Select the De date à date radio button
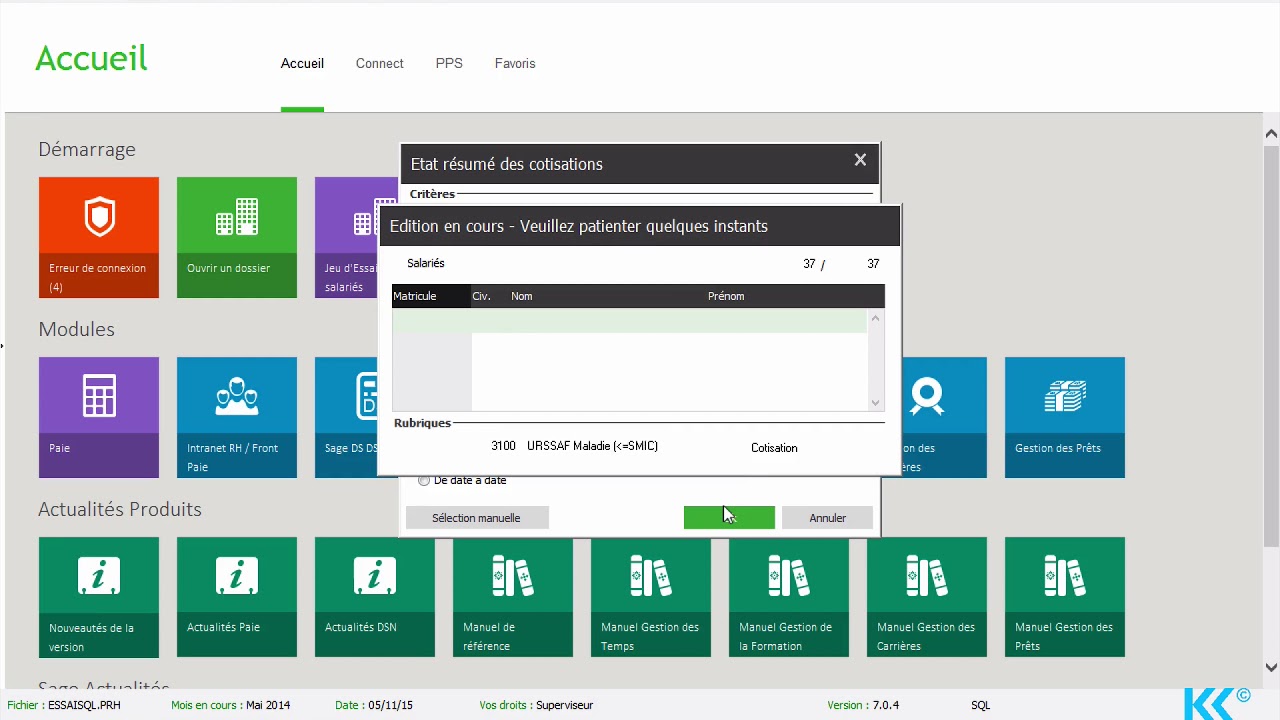Image resolution: width=1280 pixels, height=720 pixels. [424, 481]
